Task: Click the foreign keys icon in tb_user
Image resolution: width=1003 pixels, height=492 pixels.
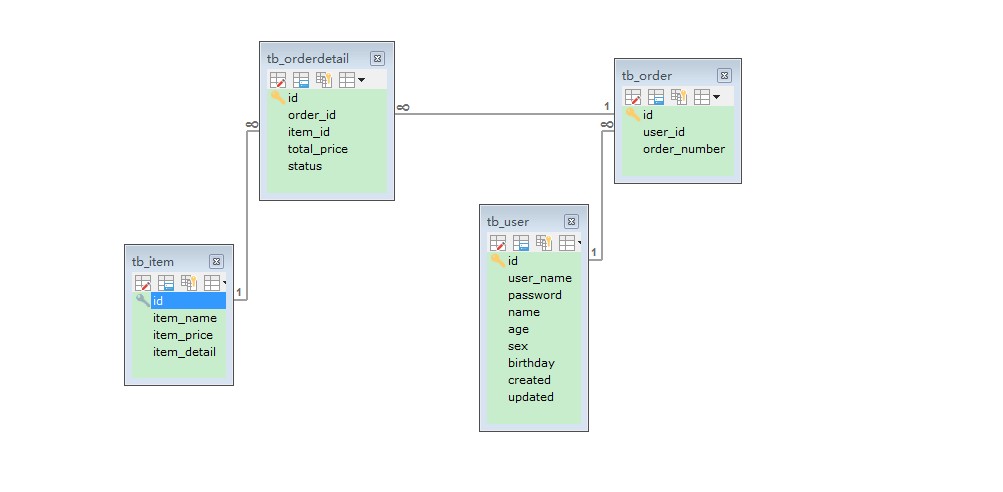Action: (544, 243)
